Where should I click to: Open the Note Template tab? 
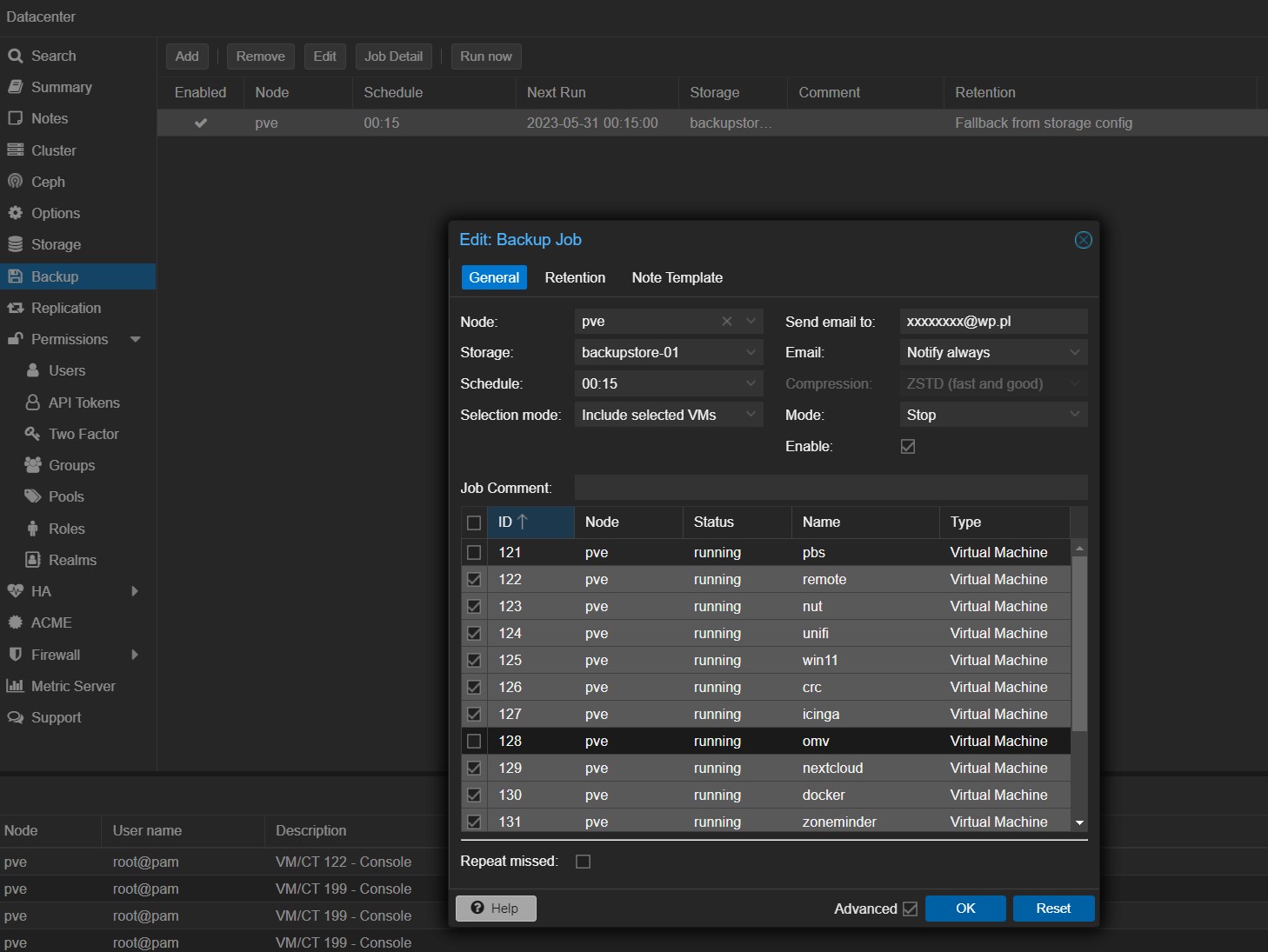[x=677, y=277]
